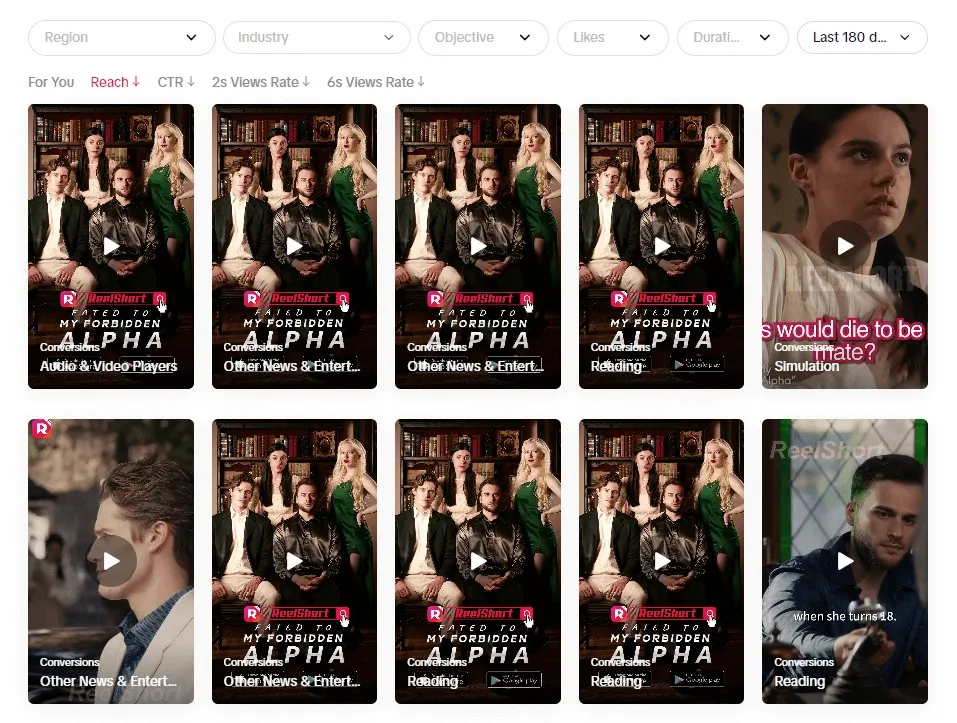Play the Simulation ad video

click(845, 246)
